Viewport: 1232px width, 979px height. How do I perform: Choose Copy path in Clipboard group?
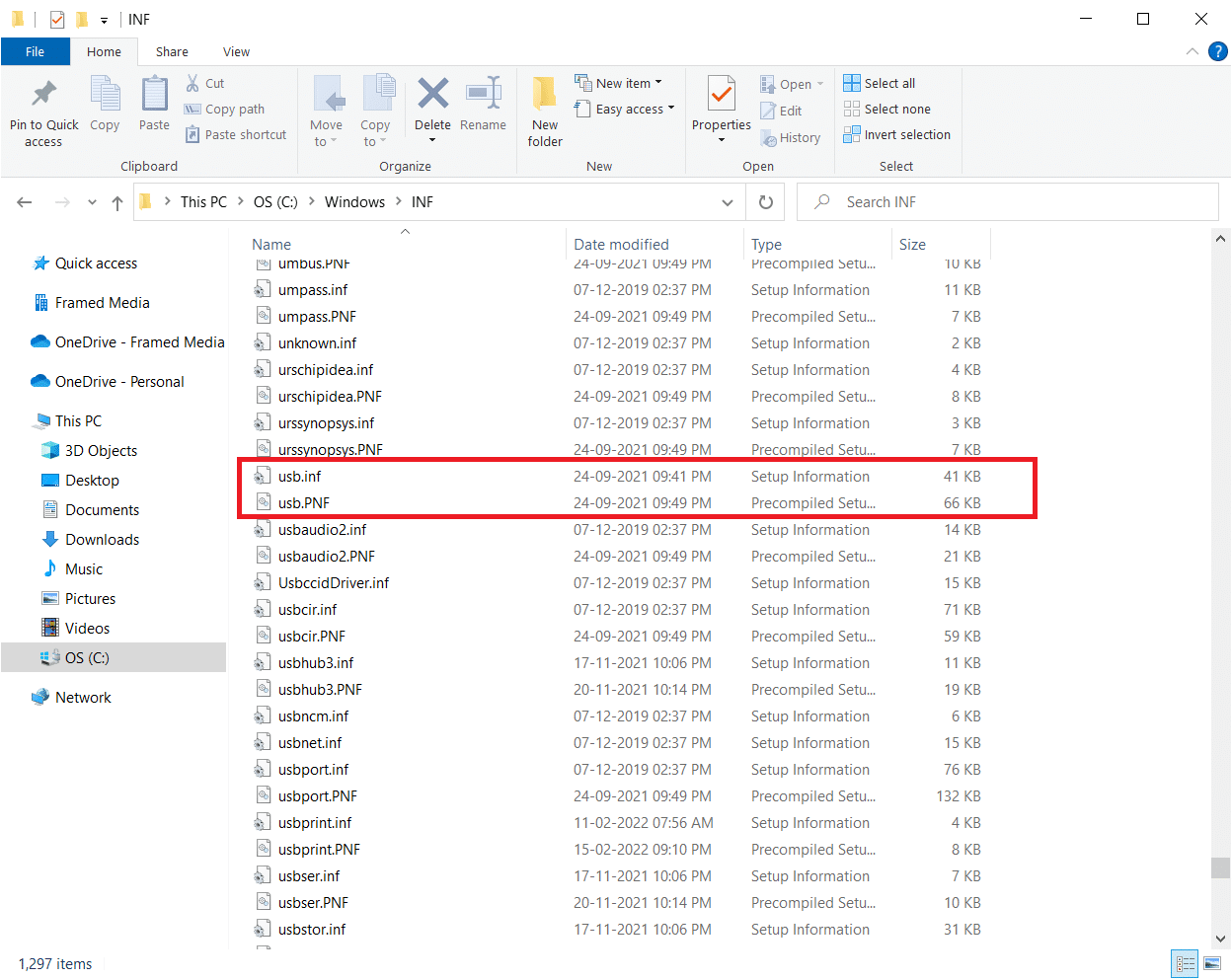click(x=225, y=109)
